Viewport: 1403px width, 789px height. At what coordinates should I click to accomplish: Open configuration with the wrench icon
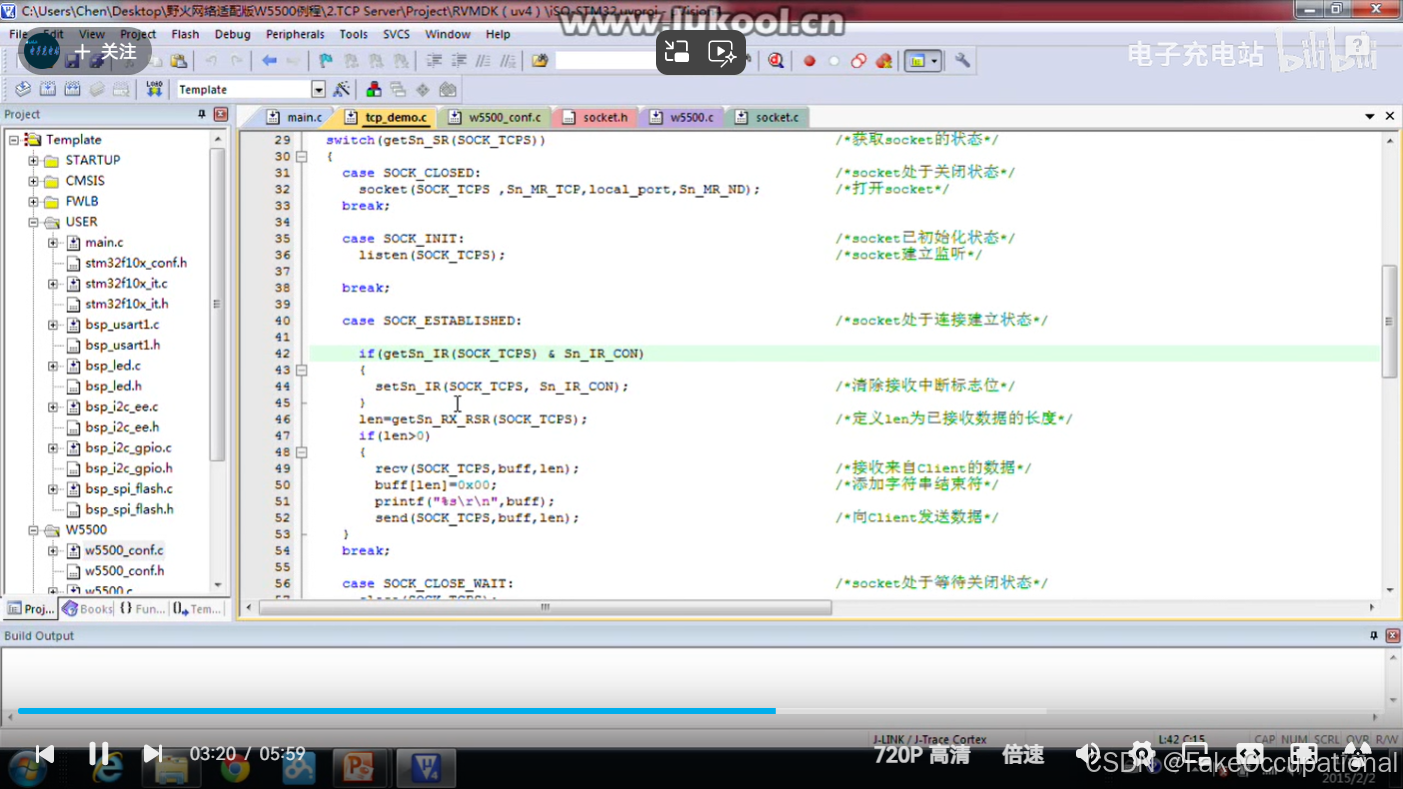click(x=962, y=61)
